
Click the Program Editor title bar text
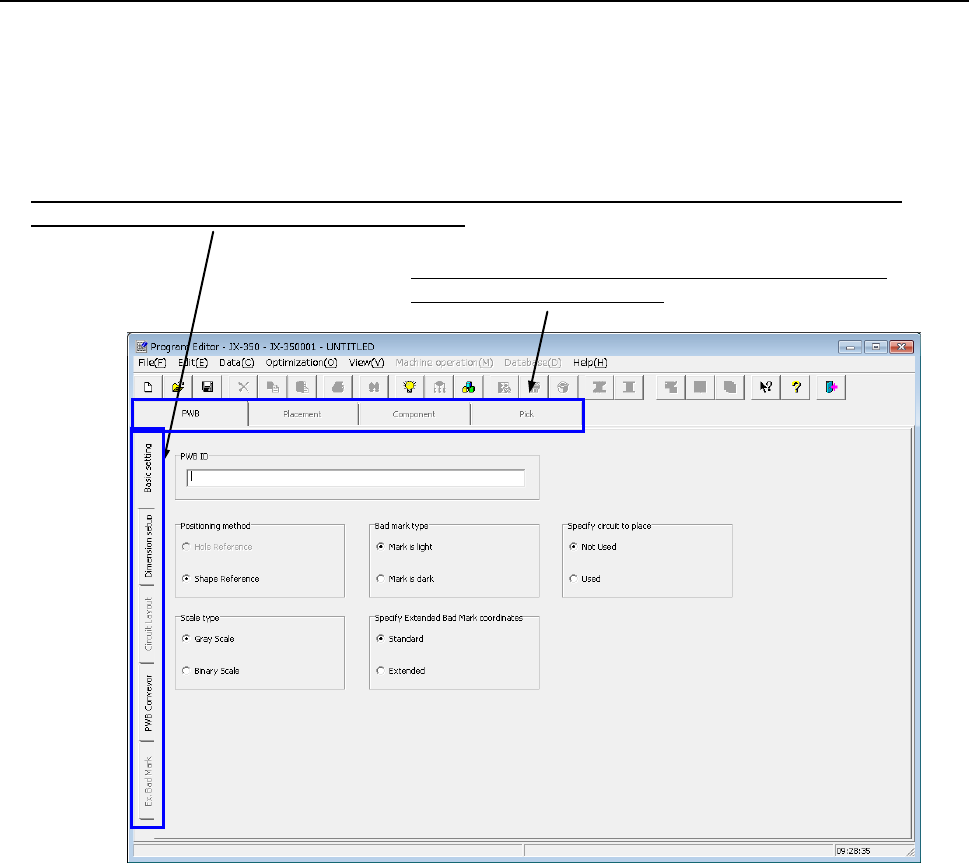click(x=262, y=347)
